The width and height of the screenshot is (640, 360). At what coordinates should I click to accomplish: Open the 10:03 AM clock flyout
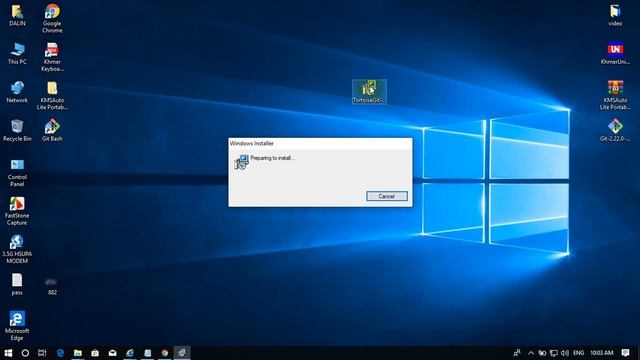tap(602, 353)
